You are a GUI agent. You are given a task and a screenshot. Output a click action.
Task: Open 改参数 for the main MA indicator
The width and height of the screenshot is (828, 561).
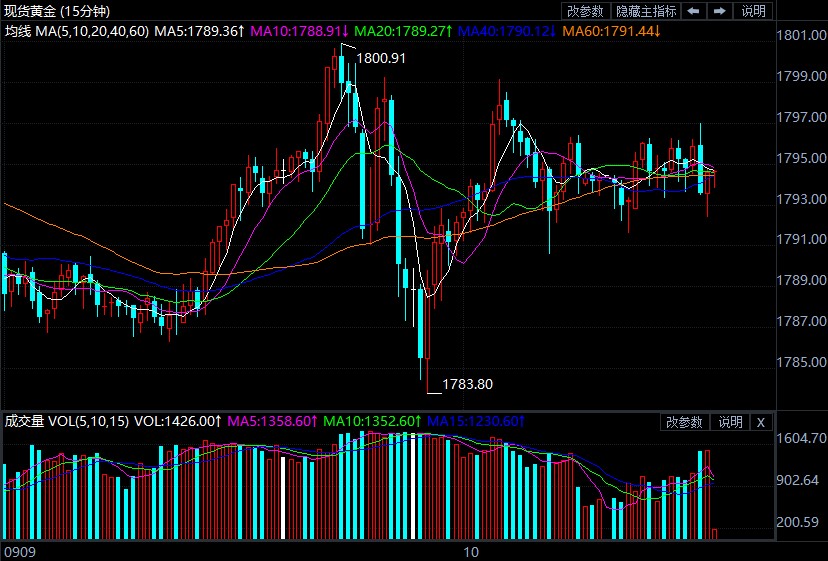tap(586, 11)
